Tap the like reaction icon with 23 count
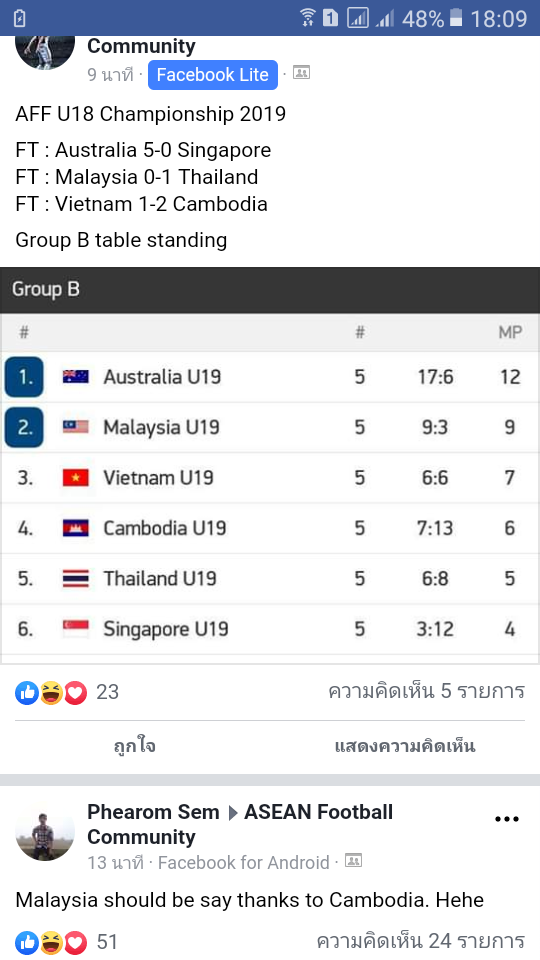 (27, 692)
